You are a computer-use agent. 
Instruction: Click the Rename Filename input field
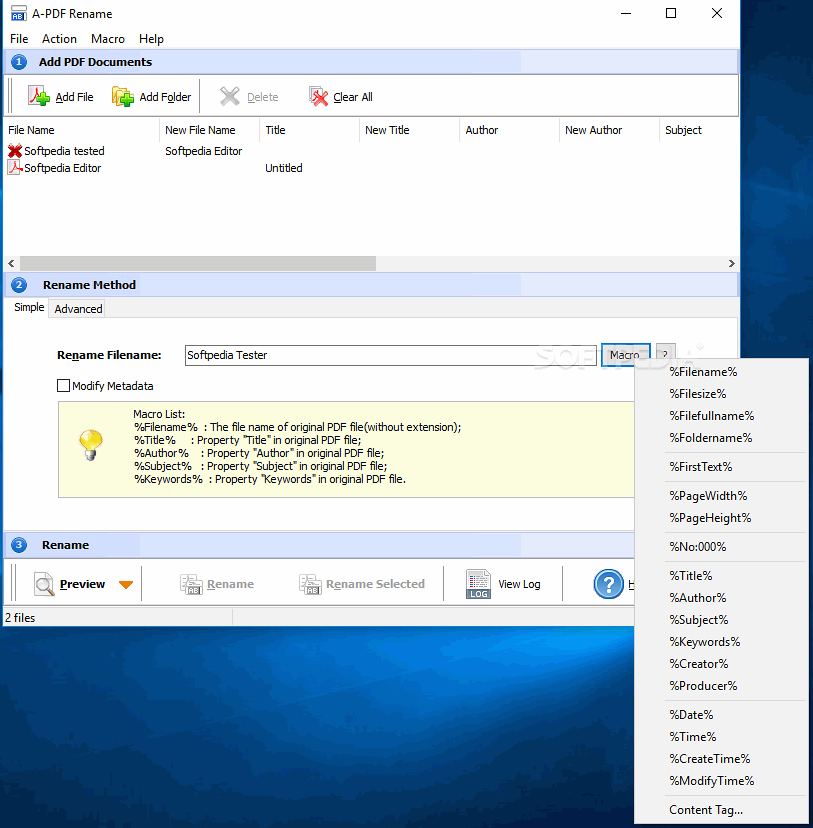click(x=391, y=355)
